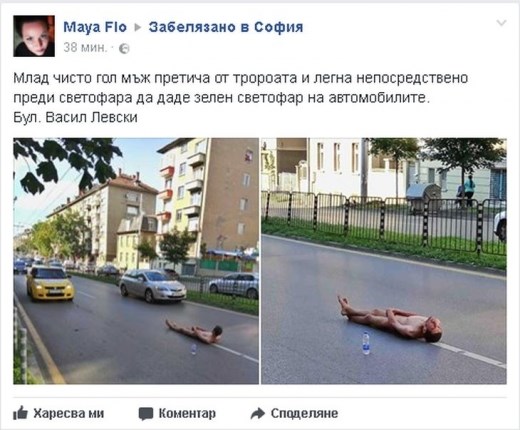This screenshot has width=520, height=430.
Task: Click the water bottle in right photo
Action: coord(366,343)
